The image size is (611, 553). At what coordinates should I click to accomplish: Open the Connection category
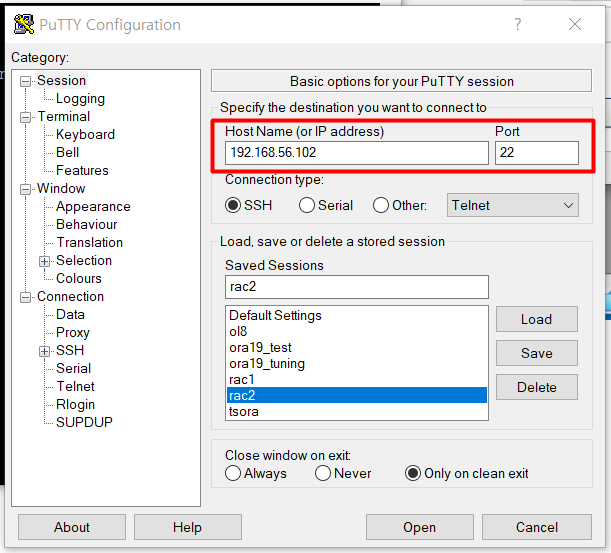coord(71,297)
